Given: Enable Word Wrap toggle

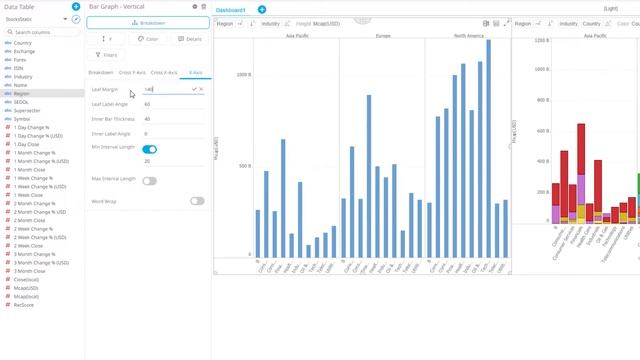Looking at the screenshot, I should click(197, 201).
